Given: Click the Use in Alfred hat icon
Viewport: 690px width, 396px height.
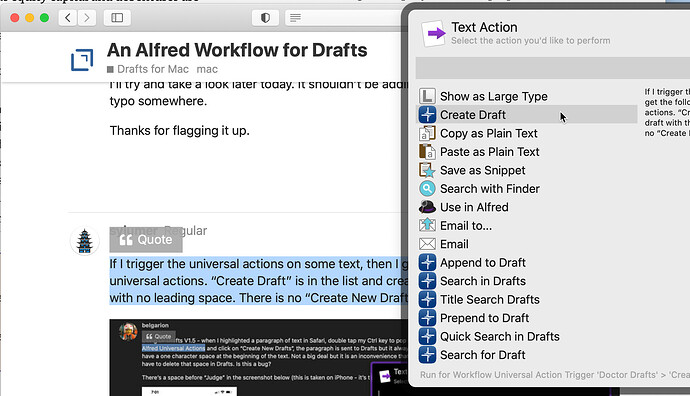Looking at the screenshot, I should [427, 207].
